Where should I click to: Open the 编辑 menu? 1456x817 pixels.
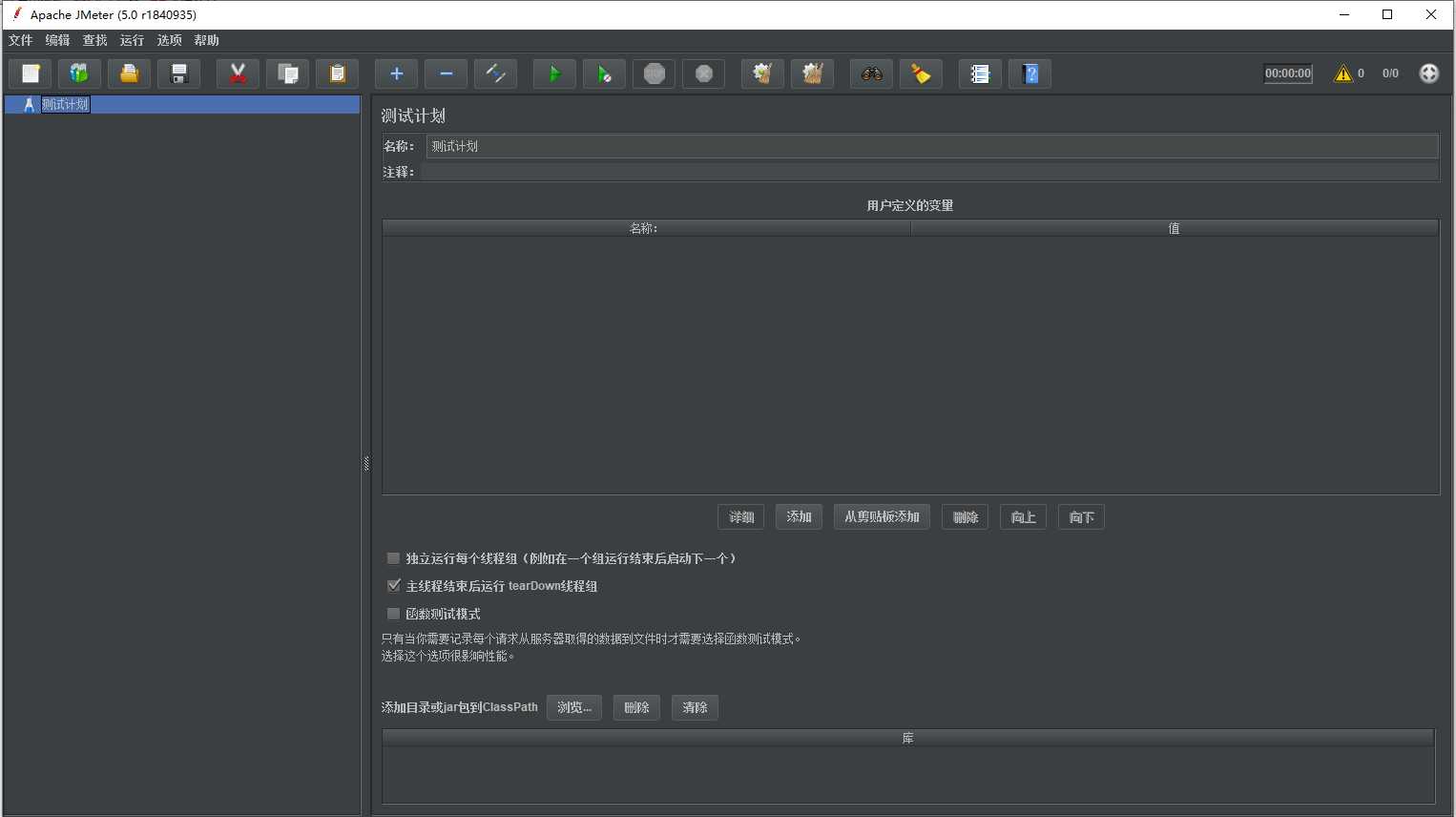coord(57,40)
